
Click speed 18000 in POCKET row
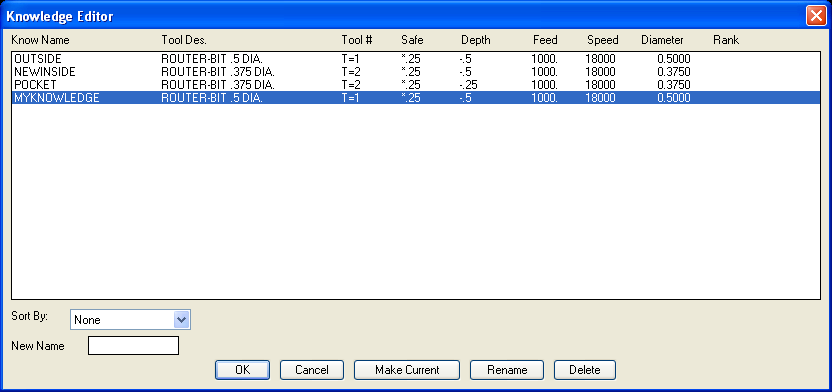[601, 85]
